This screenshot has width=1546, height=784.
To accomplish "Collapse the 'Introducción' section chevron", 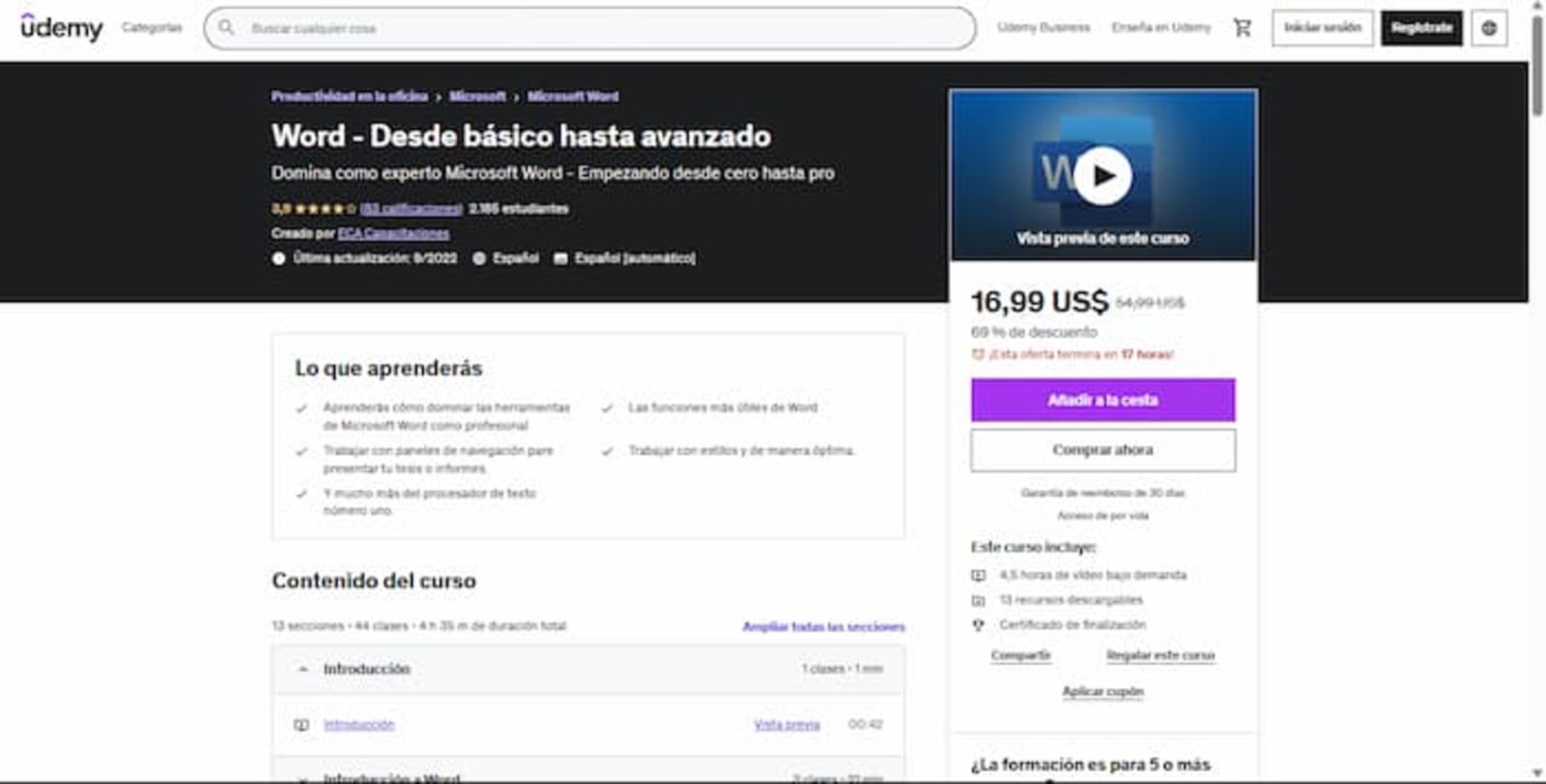I will (x=303, y=669).
